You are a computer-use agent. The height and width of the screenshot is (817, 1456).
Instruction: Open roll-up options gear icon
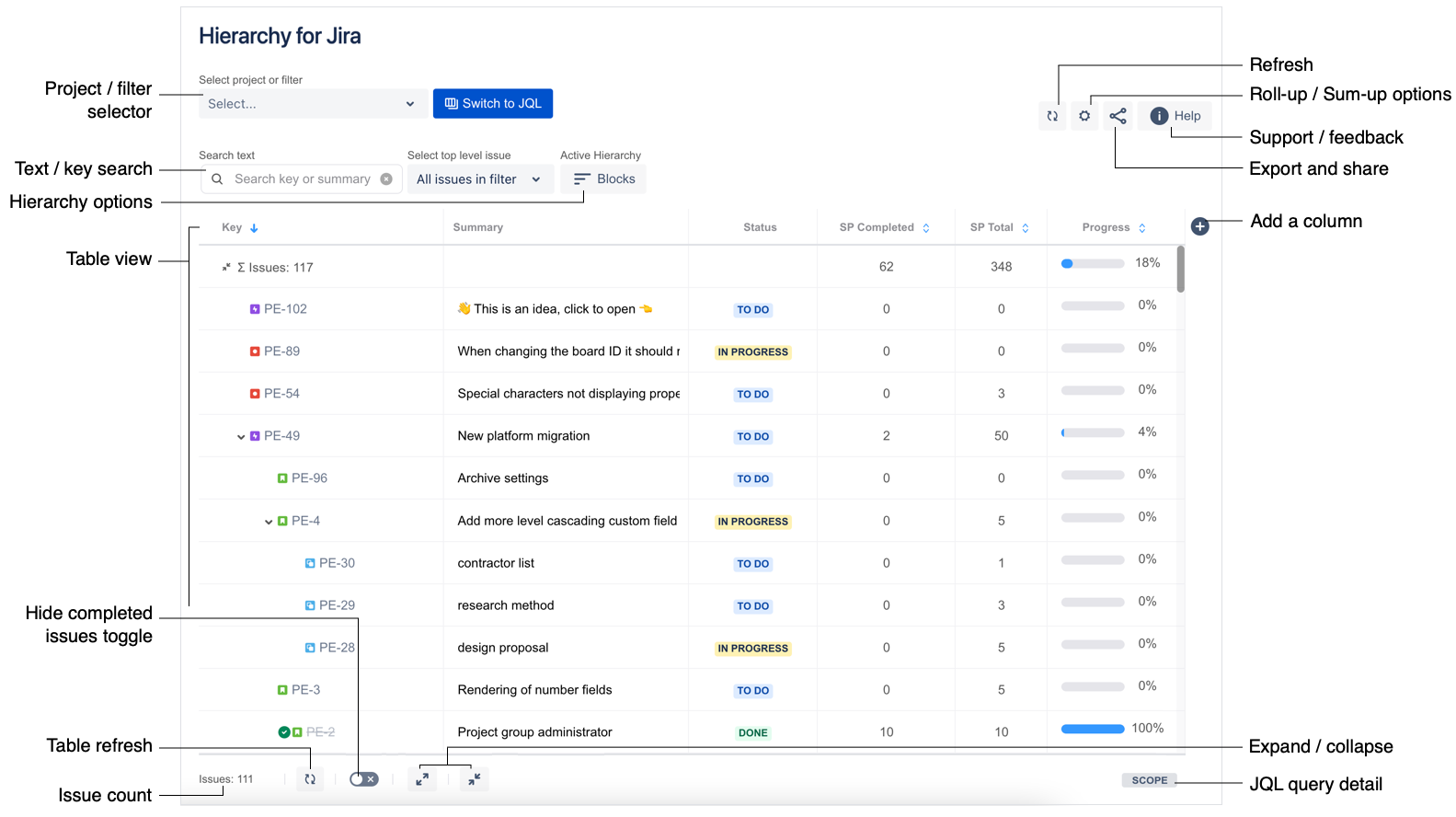[x=1084, y=116]
